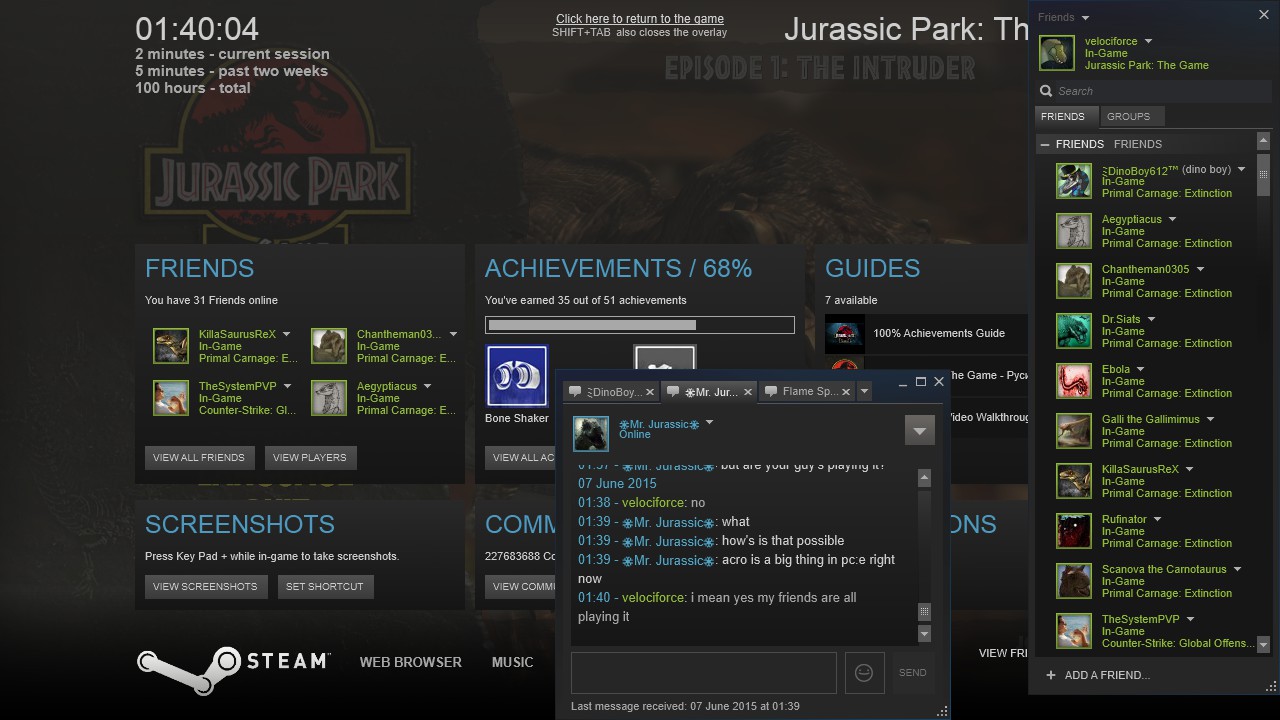Click KillaSaurusReX avatar in overlay Friends box
The image size is (1280, 720).
coord(171,346)
